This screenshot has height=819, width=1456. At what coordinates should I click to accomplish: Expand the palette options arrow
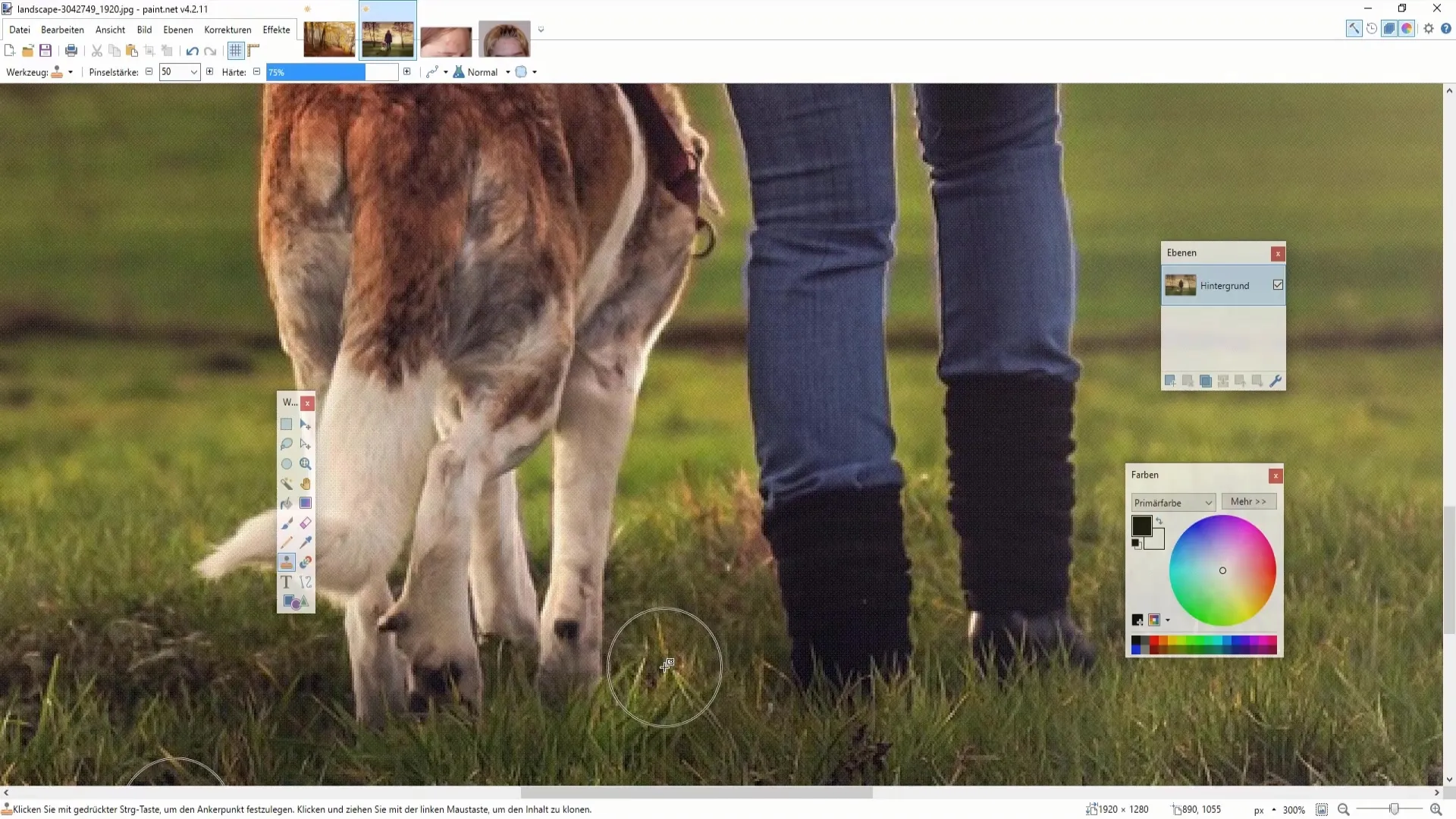pyautogui.click(x=1168, y=620)
